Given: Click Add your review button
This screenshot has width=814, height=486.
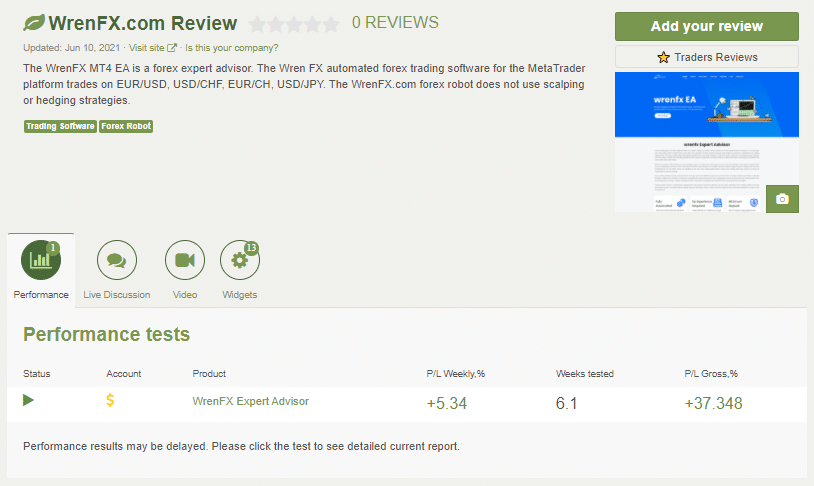Looking at the screenshot, I should pos(707,26).
